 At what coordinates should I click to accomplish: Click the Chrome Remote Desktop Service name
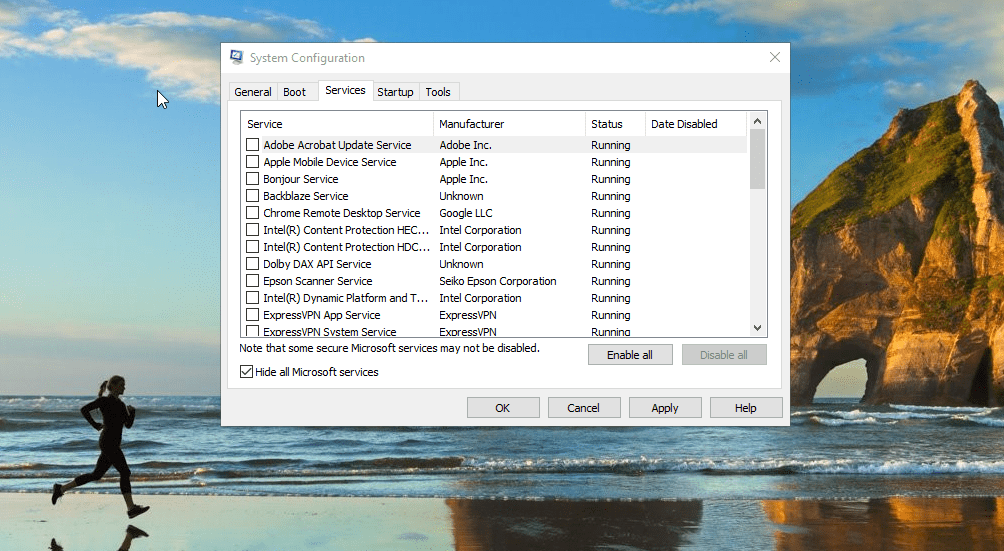tap(342, 213)
